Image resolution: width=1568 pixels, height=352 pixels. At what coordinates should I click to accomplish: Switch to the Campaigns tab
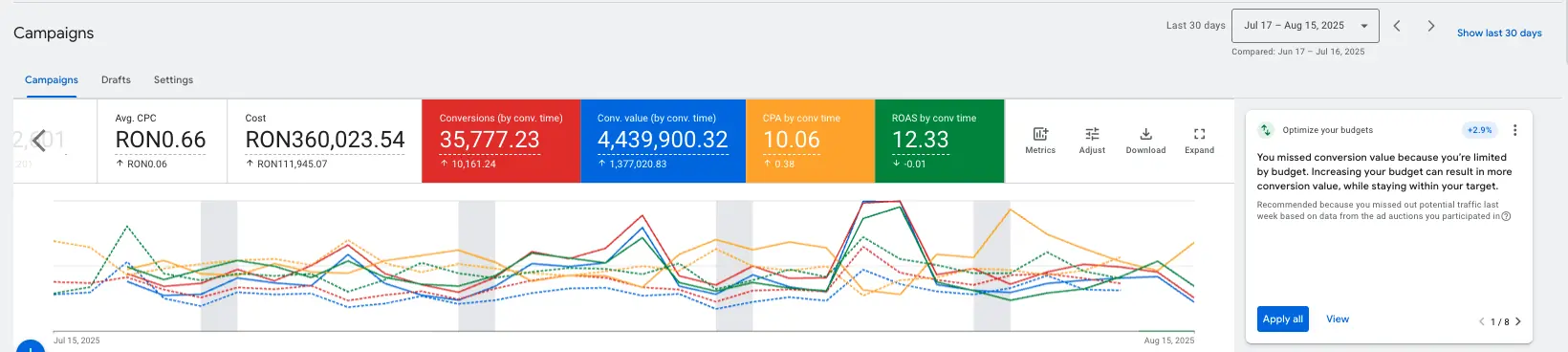(x=52, y=79)
